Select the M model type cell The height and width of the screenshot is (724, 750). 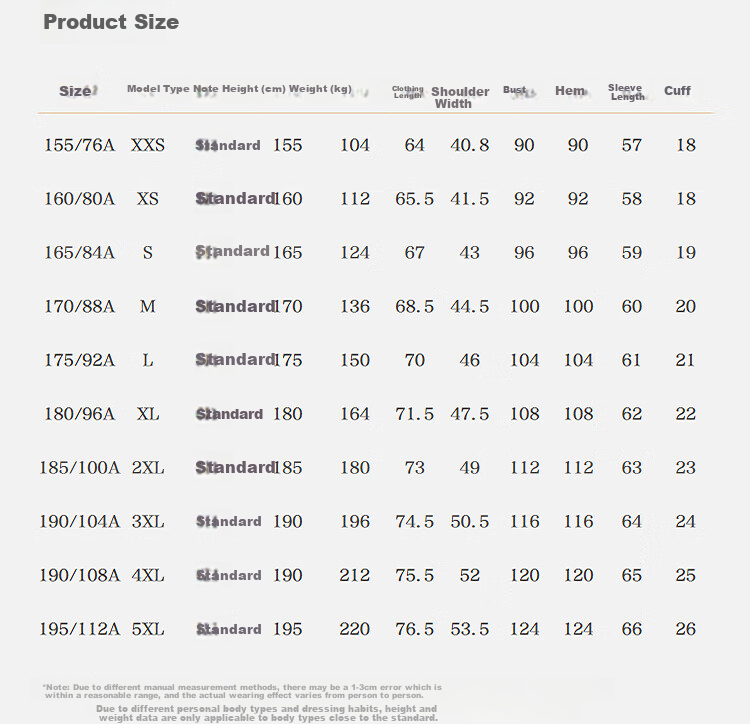click(x=147, y=306)
